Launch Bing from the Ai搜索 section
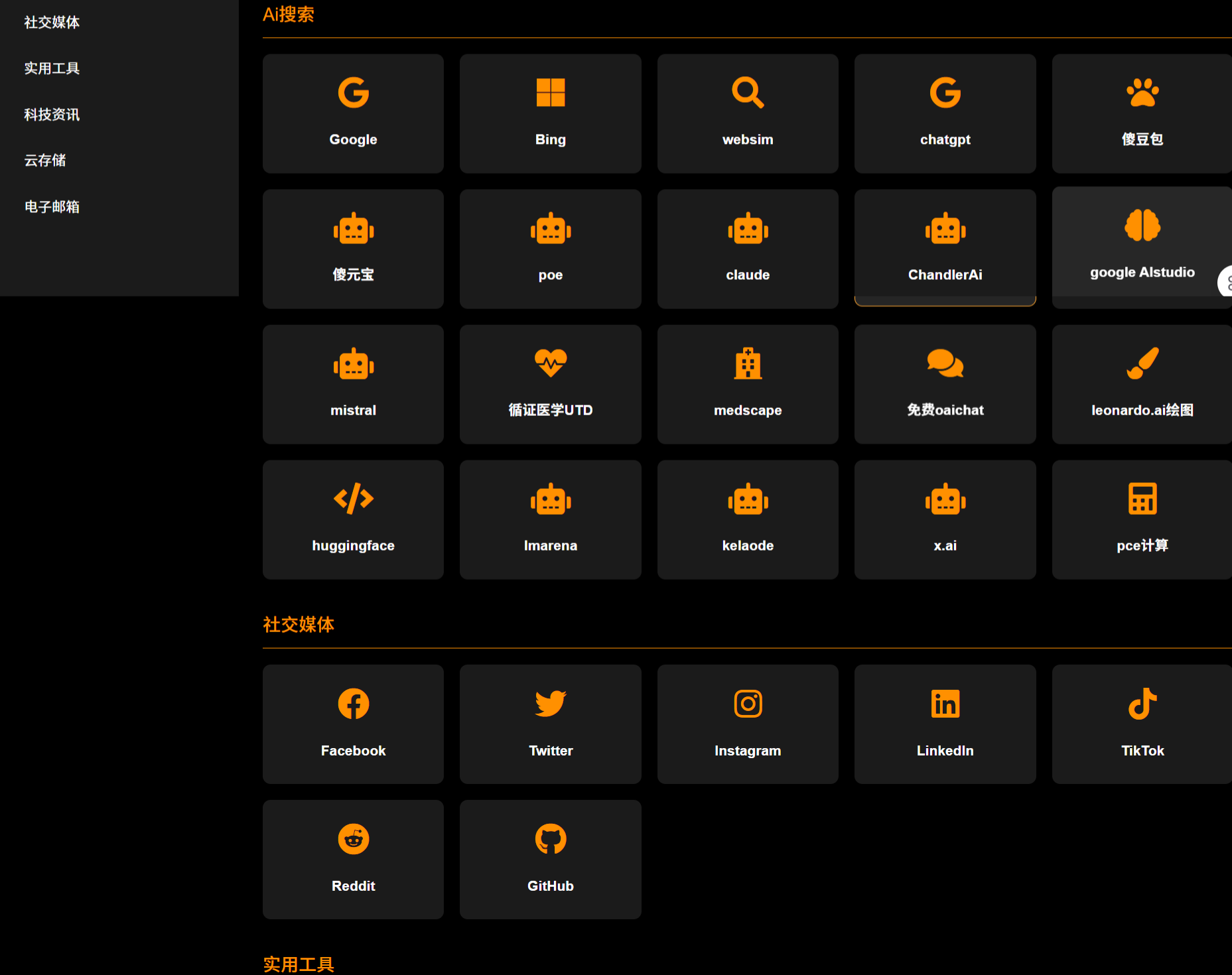 tap(550, 113)
